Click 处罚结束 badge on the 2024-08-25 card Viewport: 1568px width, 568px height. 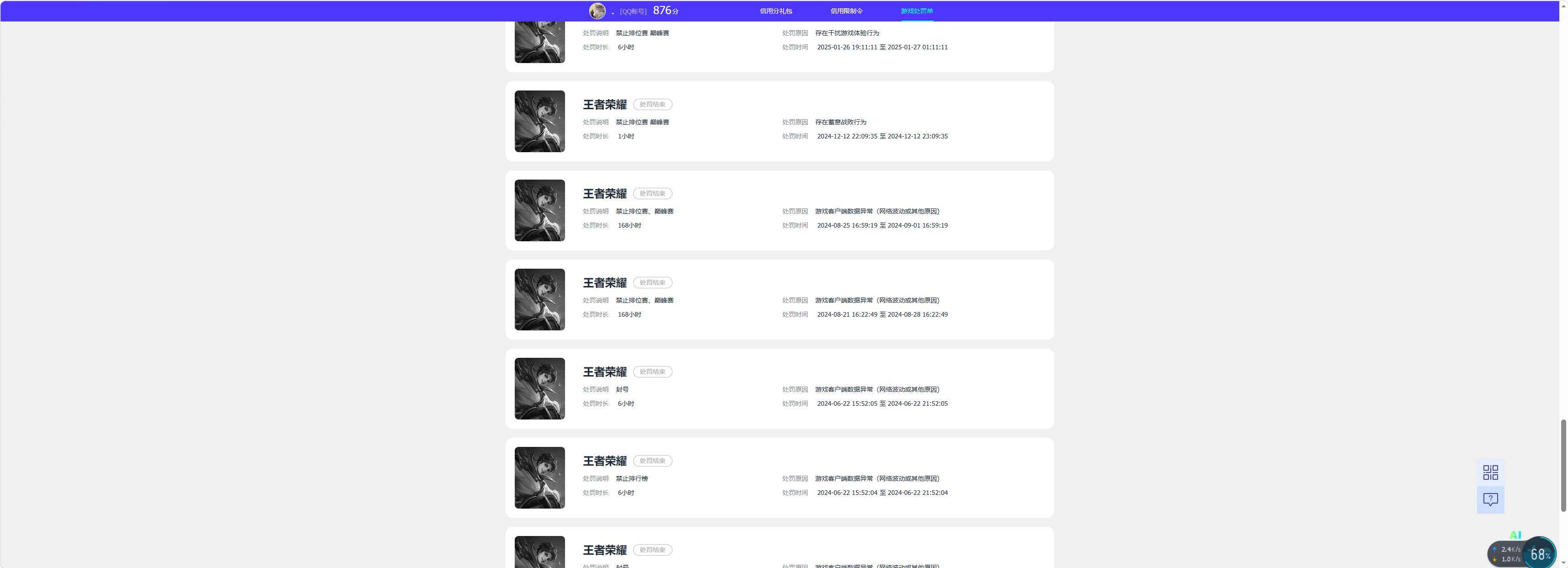(x=652, y=193)
